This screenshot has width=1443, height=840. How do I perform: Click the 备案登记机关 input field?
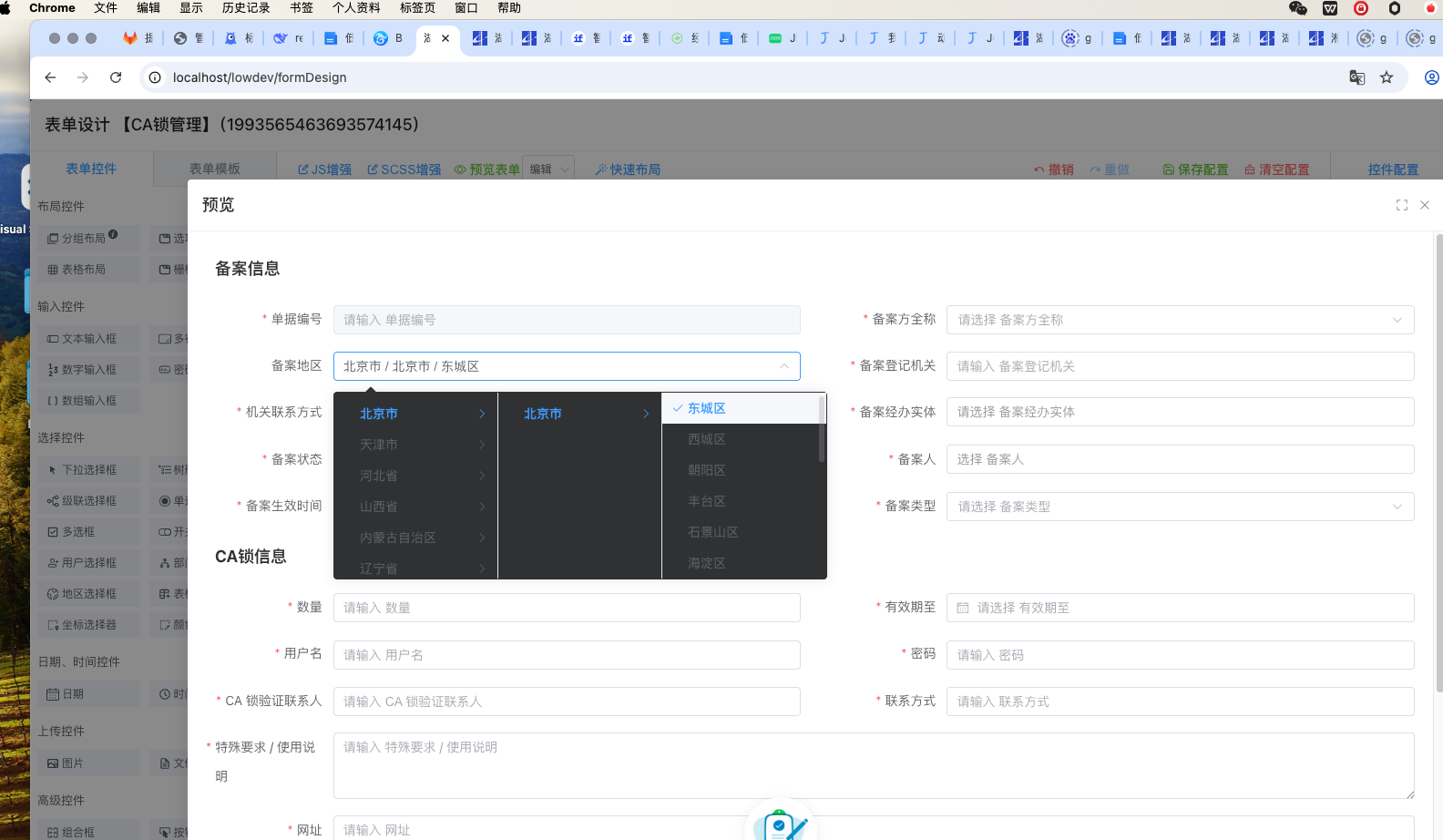point(1179,366)
